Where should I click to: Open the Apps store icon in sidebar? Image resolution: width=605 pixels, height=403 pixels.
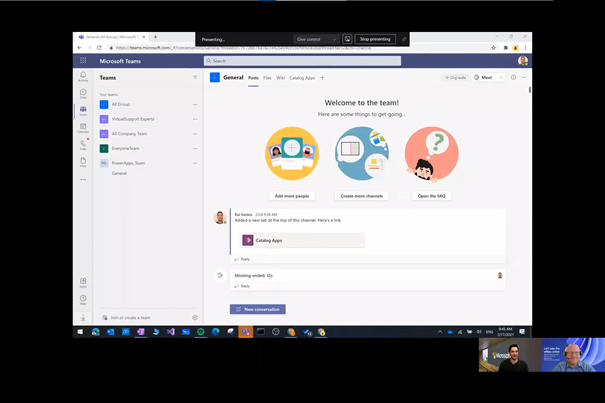coord(83,283)
